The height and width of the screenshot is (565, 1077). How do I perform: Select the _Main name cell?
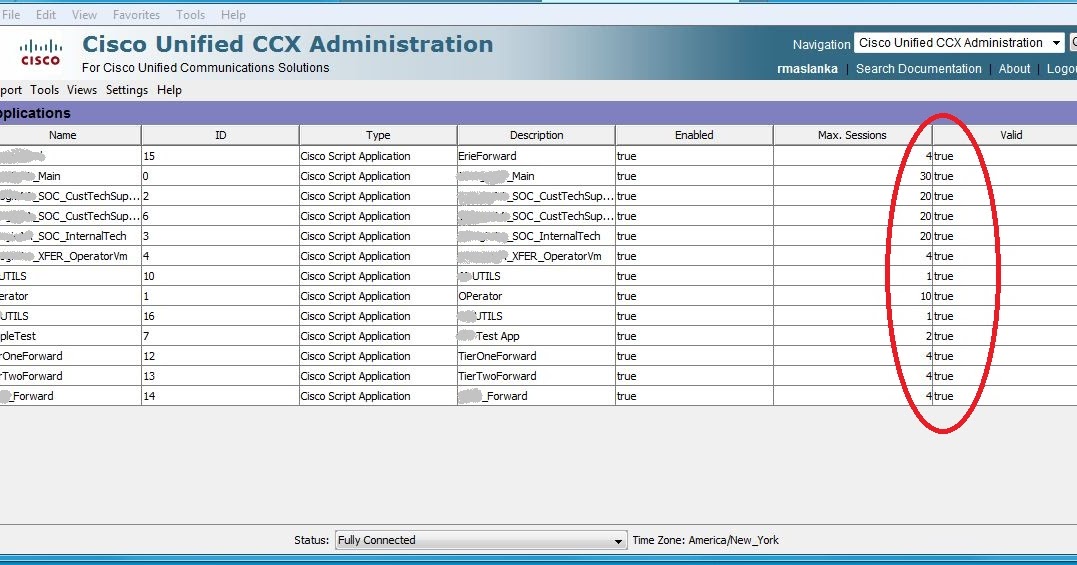[70, 176]
